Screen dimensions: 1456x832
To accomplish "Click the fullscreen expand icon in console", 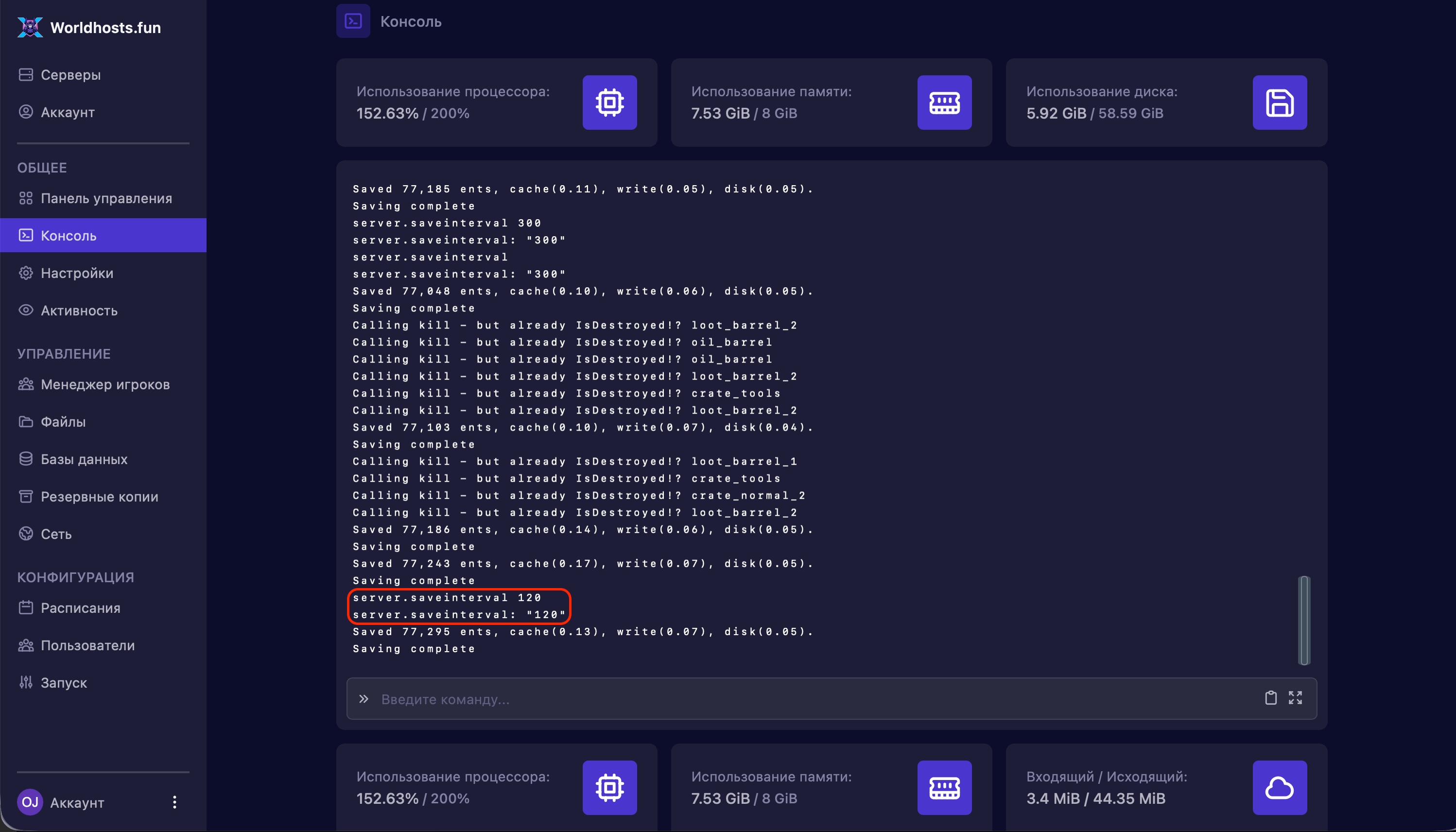I will click(1296, 698).
